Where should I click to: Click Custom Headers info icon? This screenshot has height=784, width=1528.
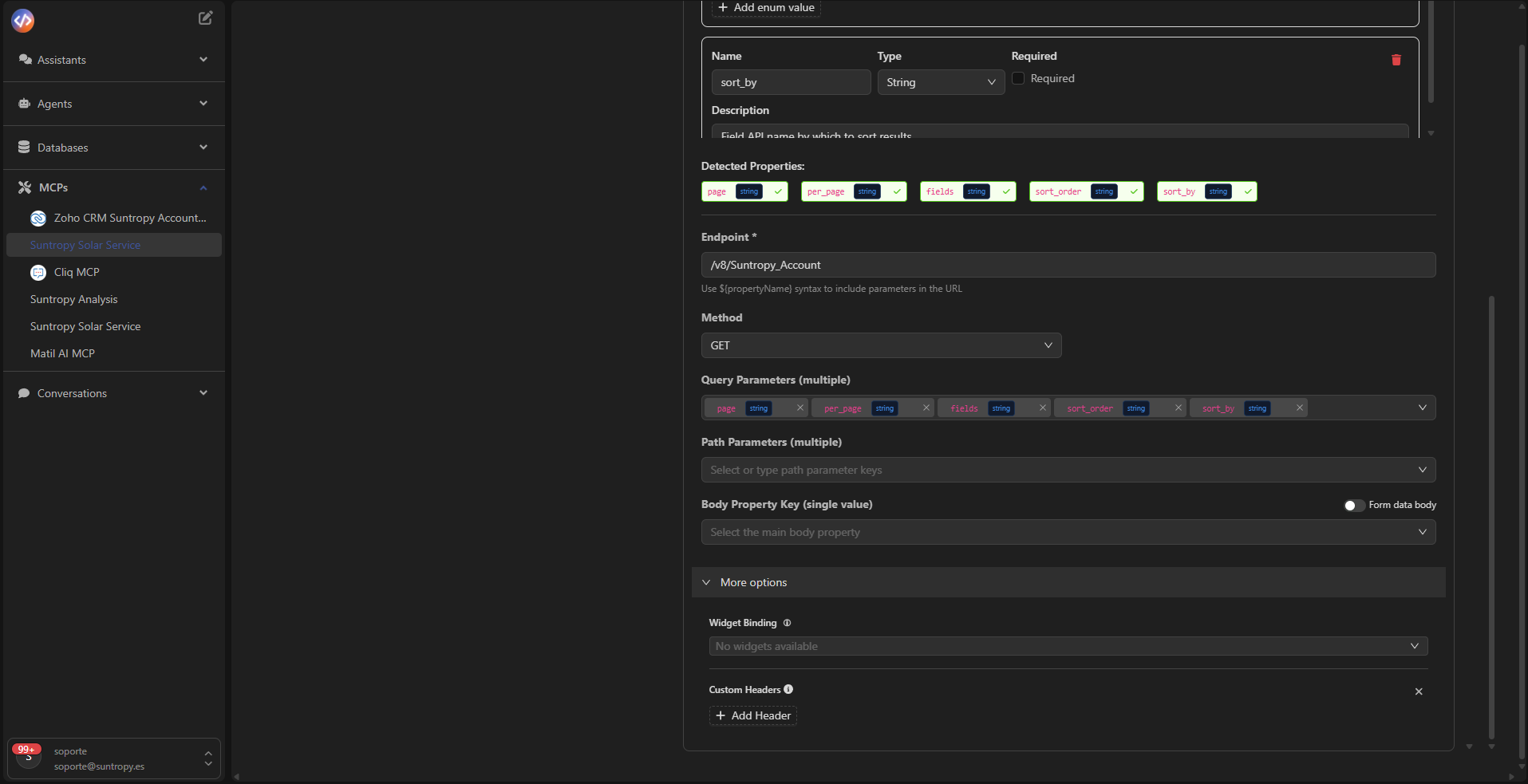[788, 689]
